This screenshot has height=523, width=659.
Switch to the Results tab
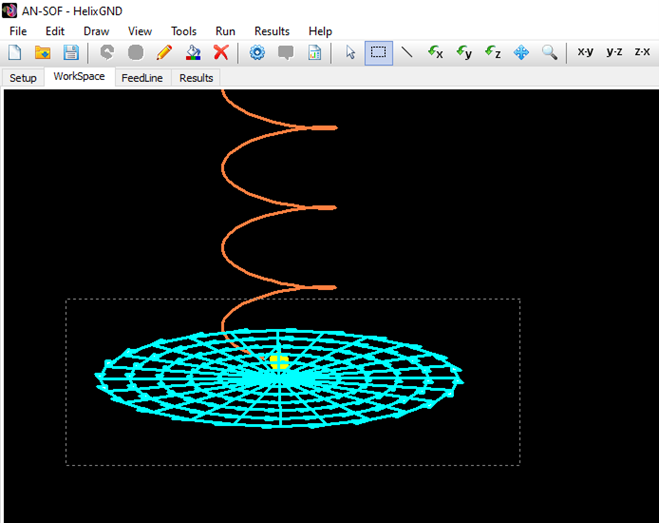pyautogui.click(x=196, y=78)
